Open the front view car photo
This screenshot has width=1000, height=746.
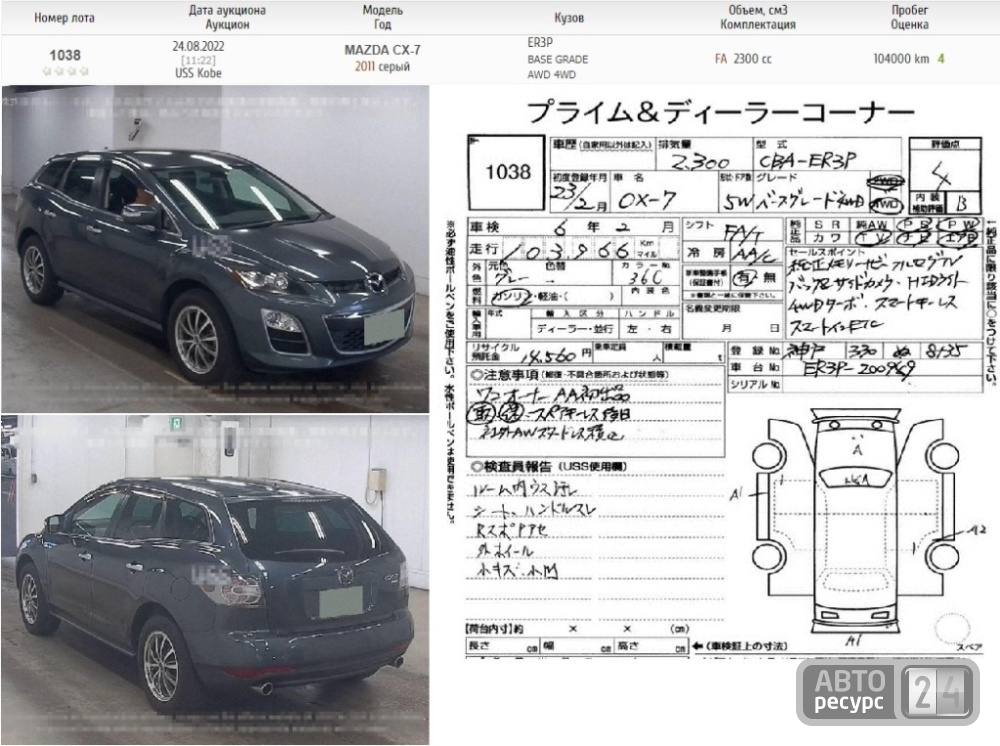pos(215,249)
